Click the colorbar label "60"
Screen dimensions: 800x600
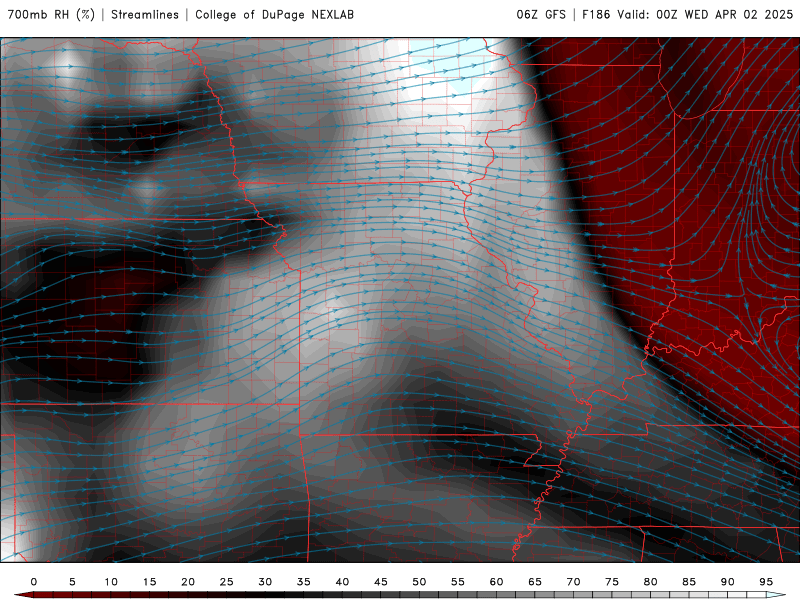click(x=496, y=582)
